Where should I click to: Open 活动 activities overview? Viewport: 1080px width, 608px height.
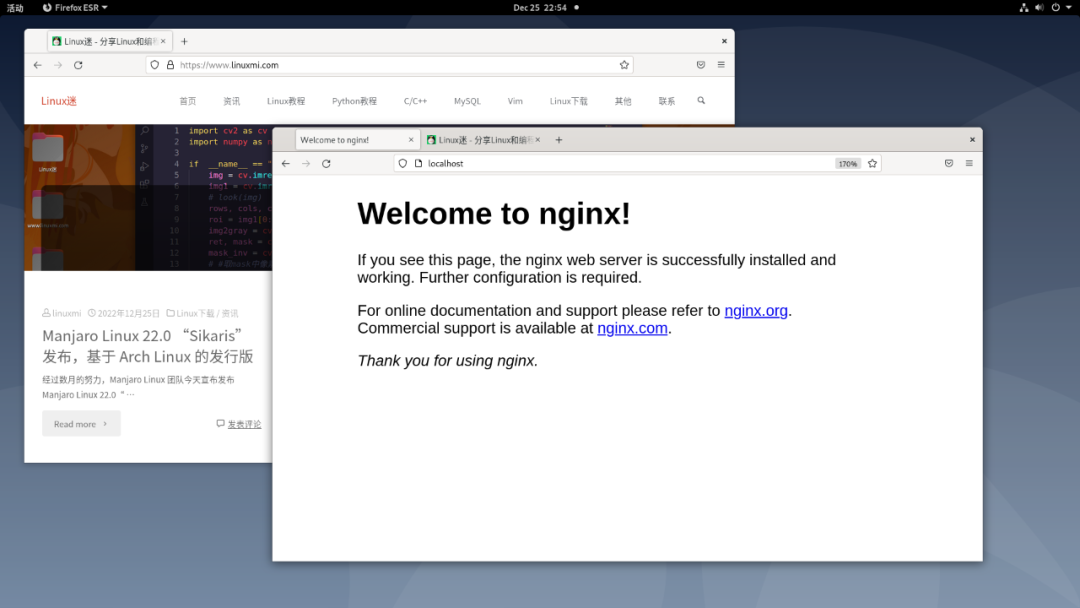pos(15,8)
